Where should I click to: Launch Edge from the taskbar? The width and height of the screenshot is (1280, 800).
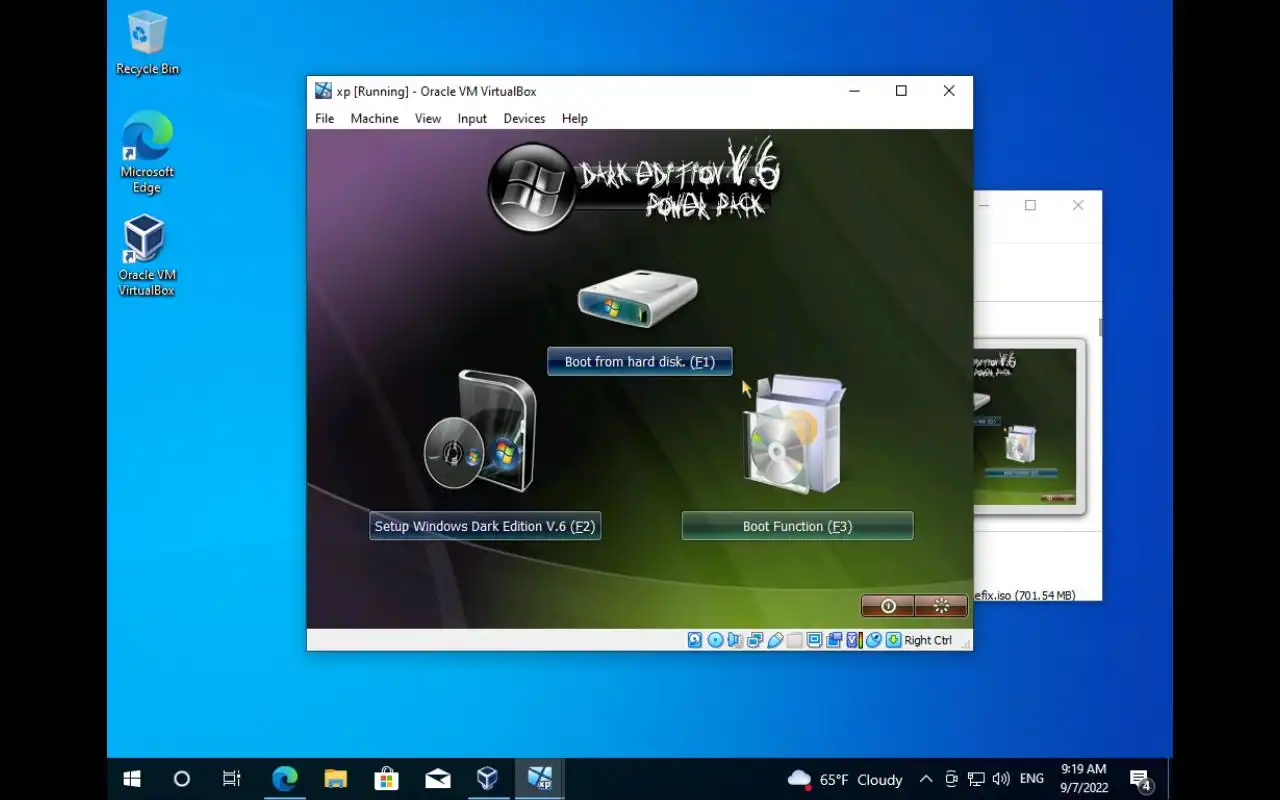click(284, 779)
